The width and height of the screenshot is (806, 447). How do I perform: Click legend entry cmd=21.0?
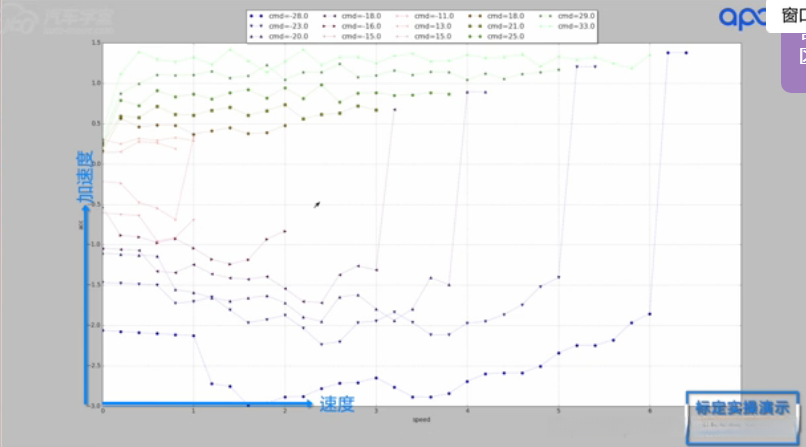click(497, 26)
